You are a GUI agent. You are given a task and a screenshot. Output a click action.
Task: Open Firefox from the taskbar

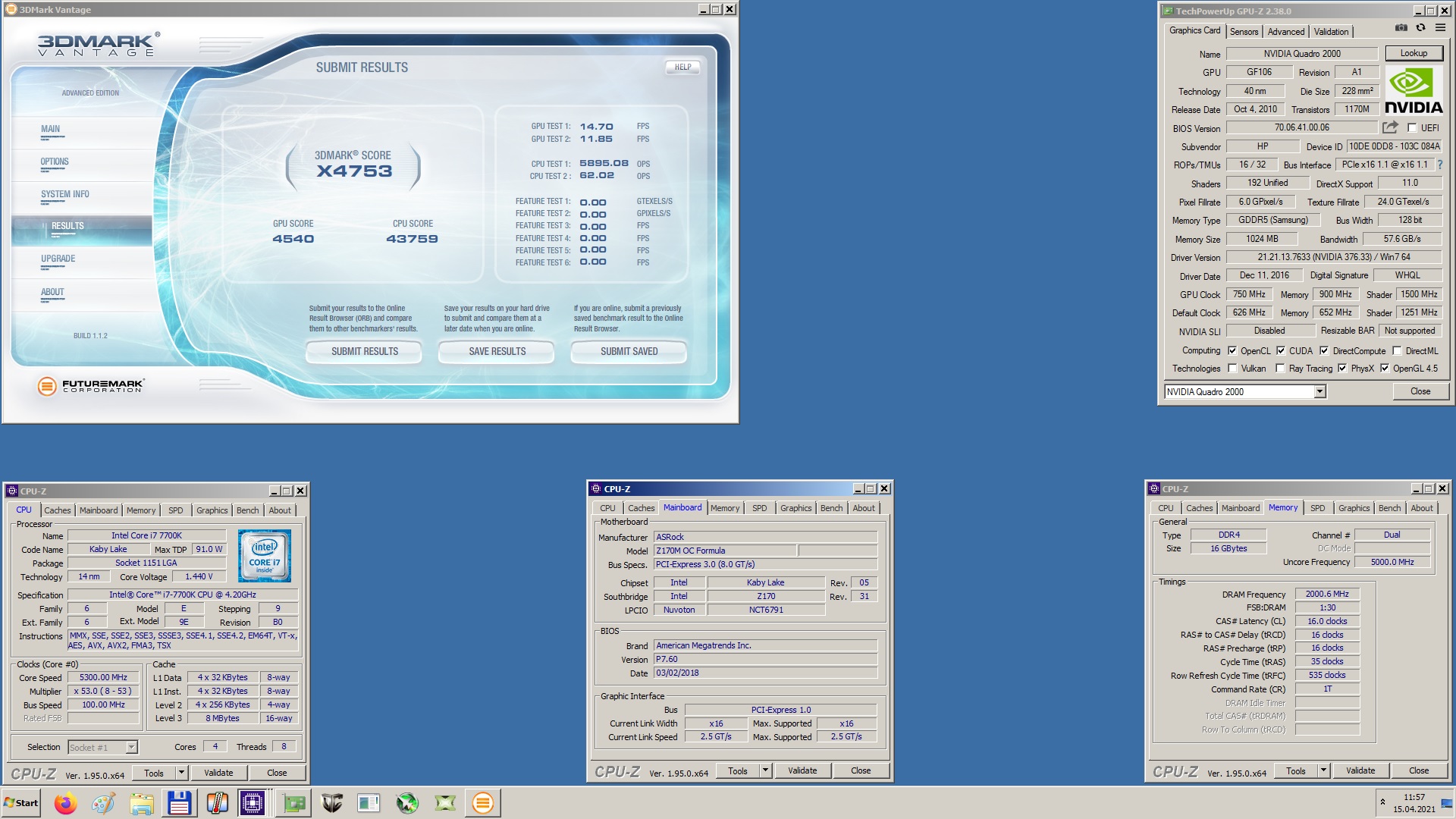point(66,803)
